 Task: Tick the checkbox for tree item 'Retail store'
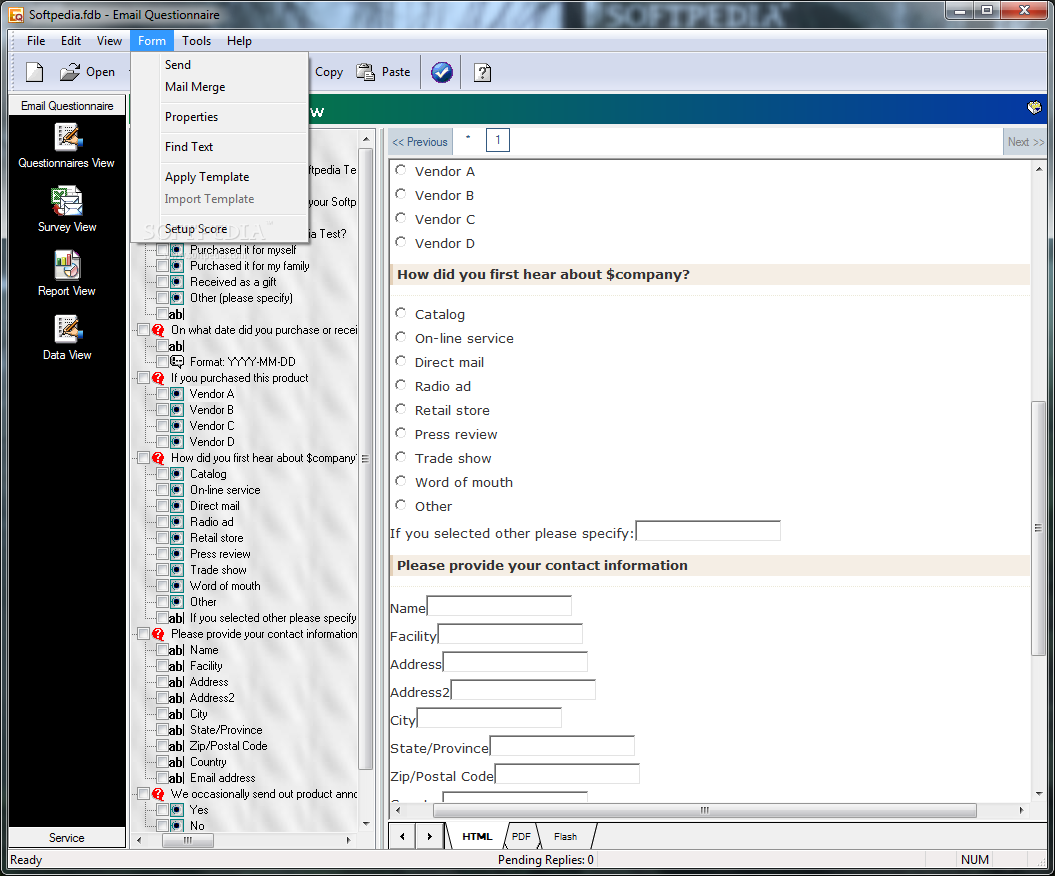163,538
